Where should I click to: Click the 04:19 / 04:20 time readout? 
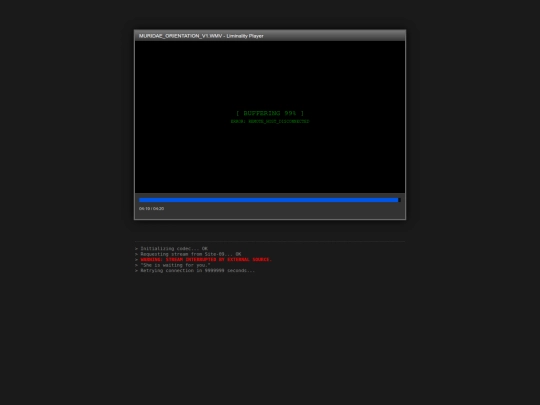152,209
